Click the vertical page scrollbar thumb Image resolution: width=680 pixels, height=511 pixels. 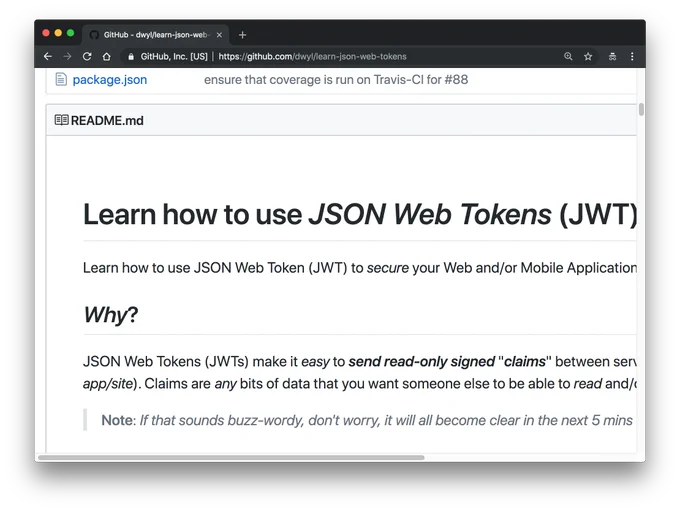(641, 109)
